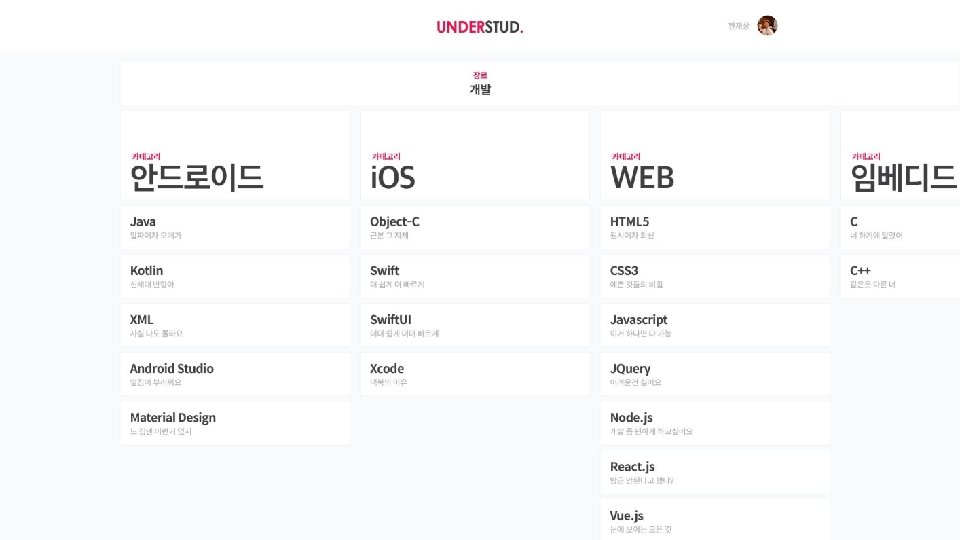Image resolution: width=960 pixels, height=540 pixels.
Task: Select the Object-C card
Action: pos(475,227)
